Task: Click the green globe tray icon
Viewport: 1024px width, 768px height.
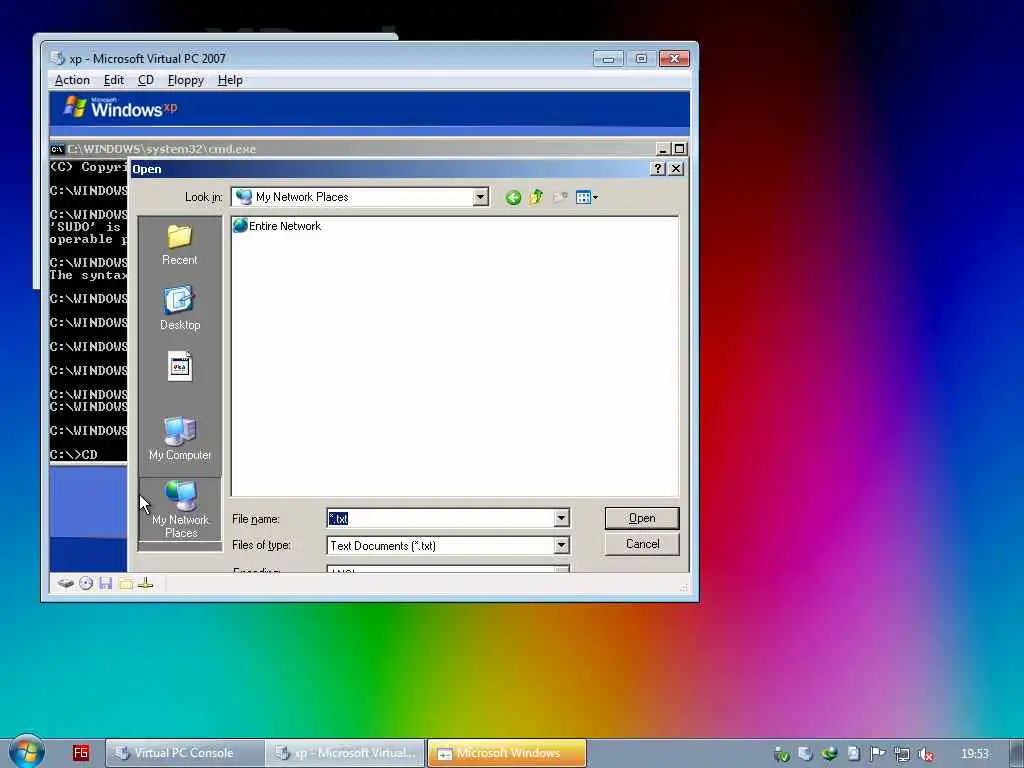Action: pos(829,754)
